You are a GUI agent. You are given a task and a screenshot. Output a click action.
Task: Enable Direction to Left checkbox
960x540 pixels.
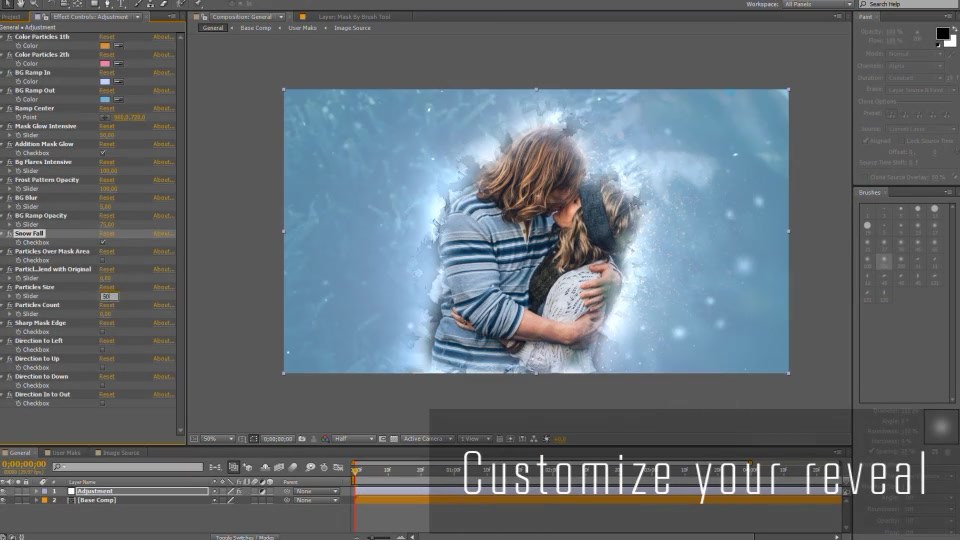tap(103, 350)
